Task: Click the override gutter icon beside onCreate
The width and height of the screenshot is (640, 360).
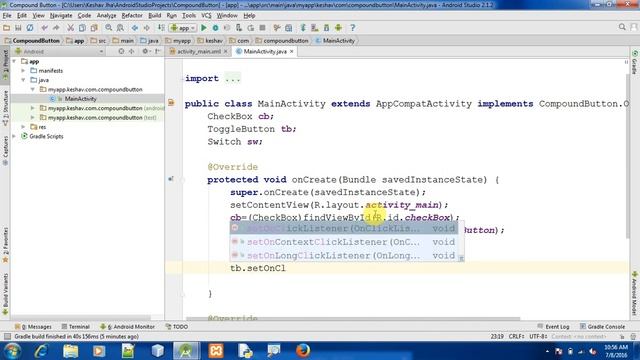Action: (171, 179)
